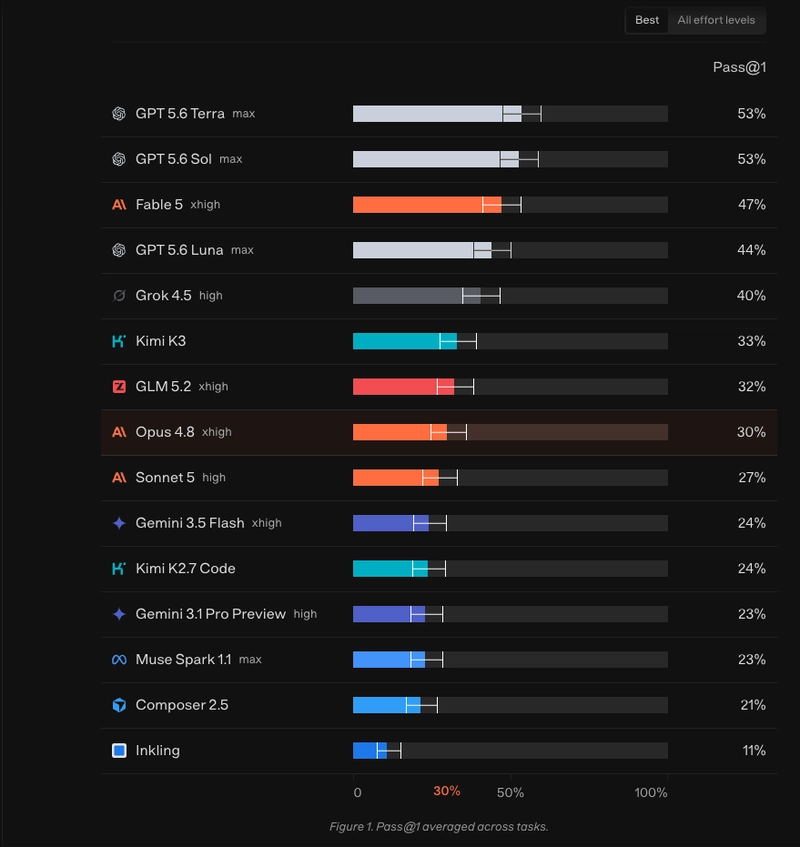
Task: Click the blue square Inkling icon
Action: point(119,750)
